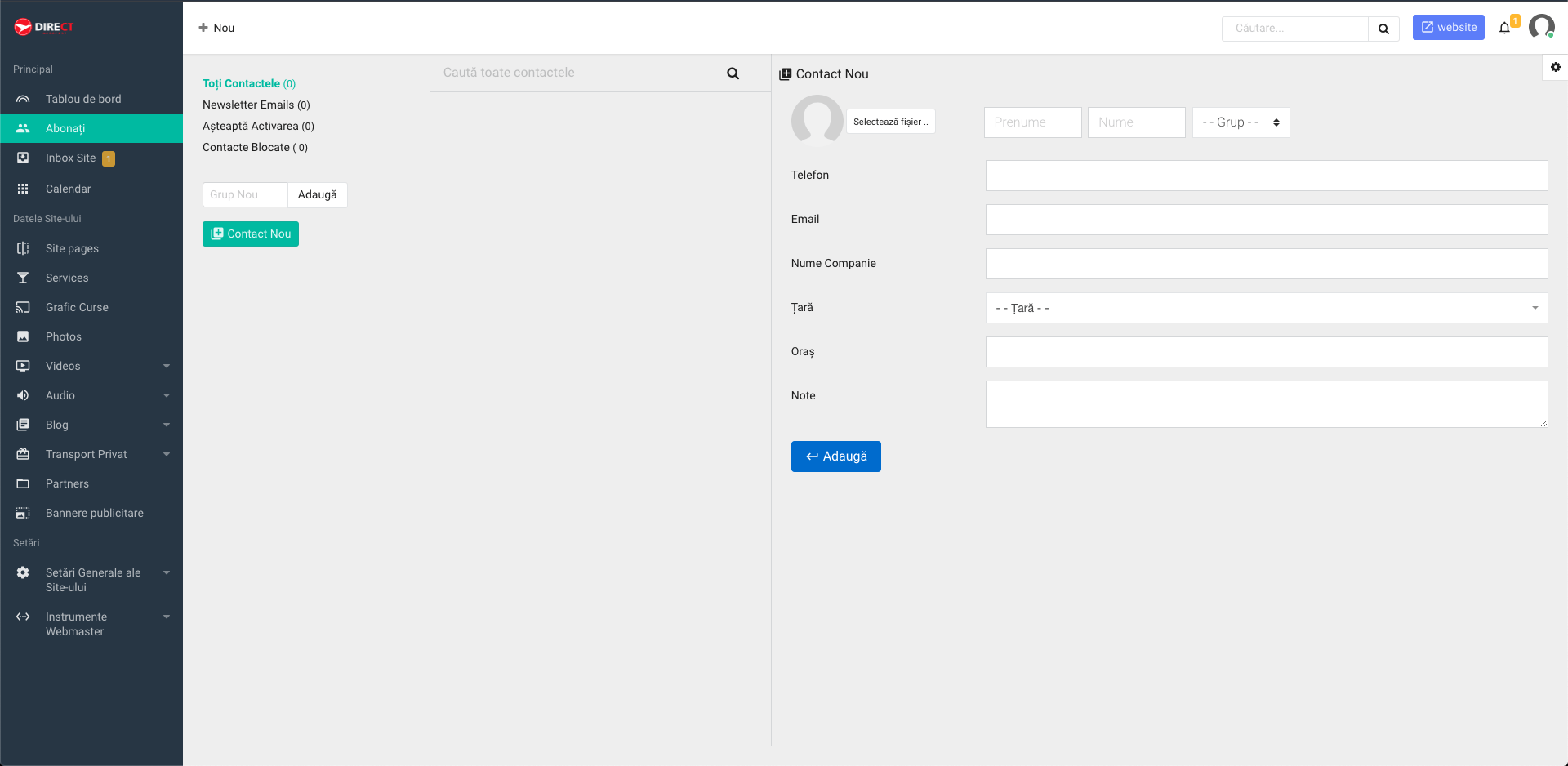The width and height of the screenshot is (1568, 766).
Task: Click the top bar search magnifier icon
Action: click(1383, 29)
